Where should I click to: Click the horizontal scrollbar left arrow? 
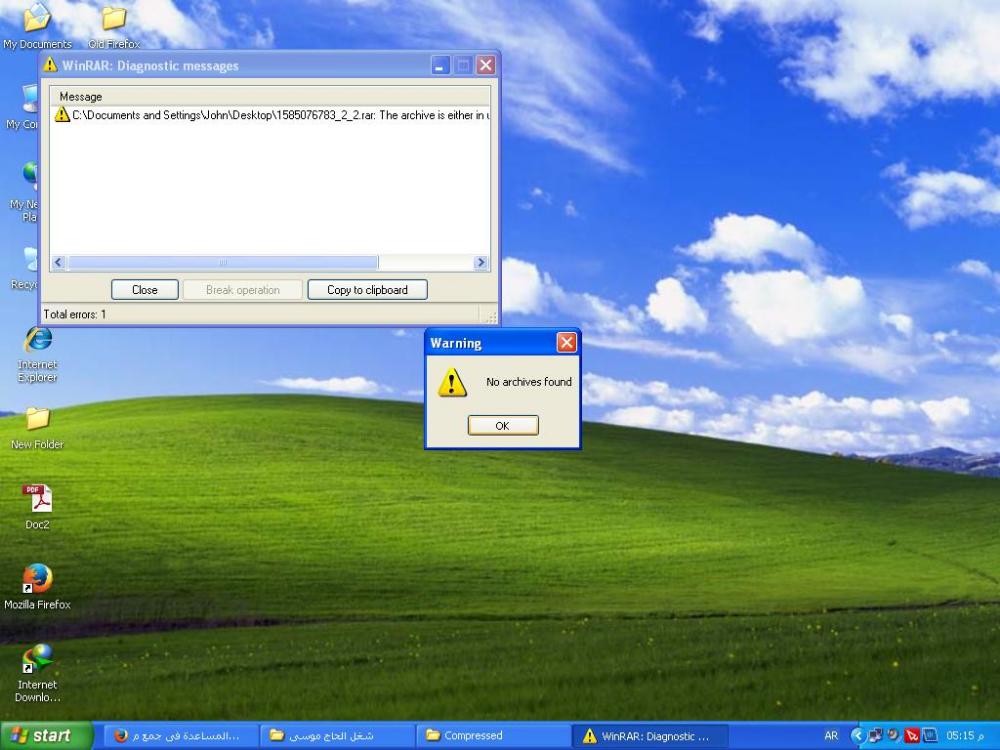(59, 262)
